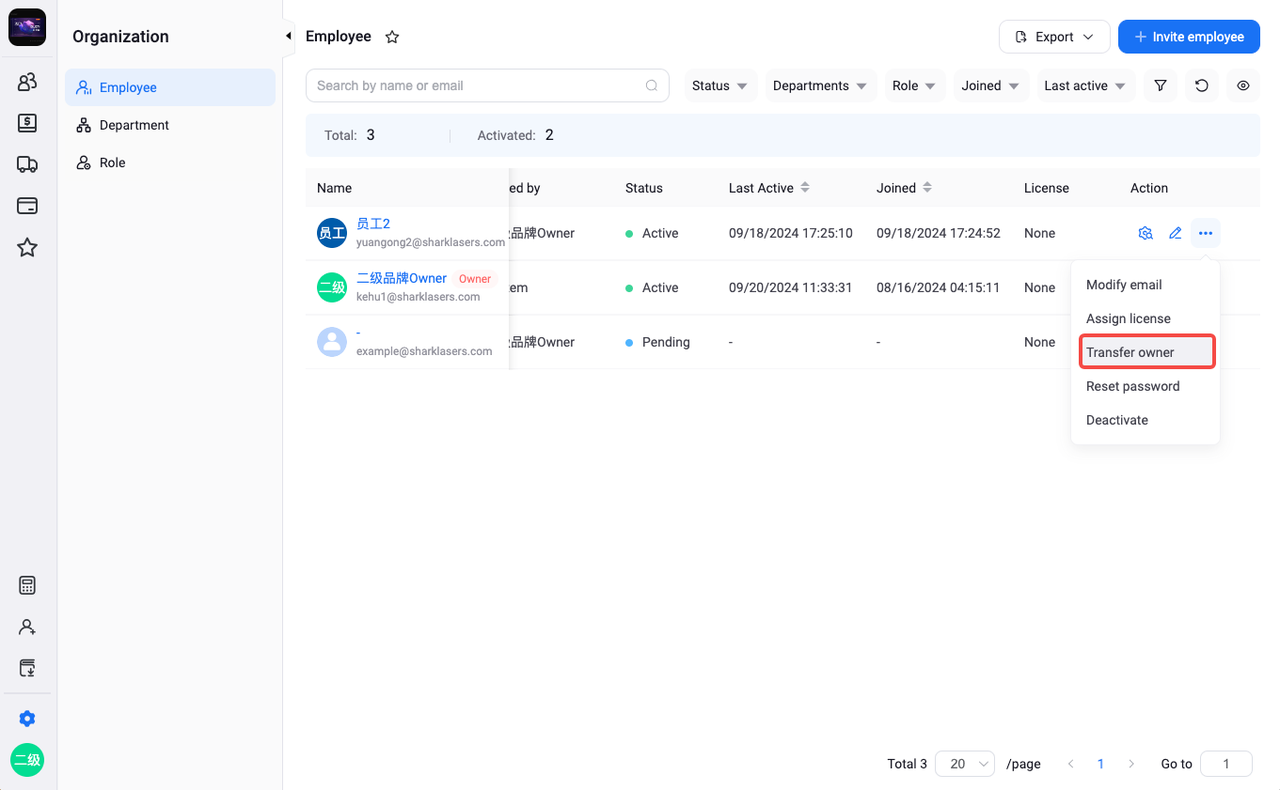Open Employee in Organization sidebar
The height and width of the screenshot is (790, 1280).
pos(170,88)
